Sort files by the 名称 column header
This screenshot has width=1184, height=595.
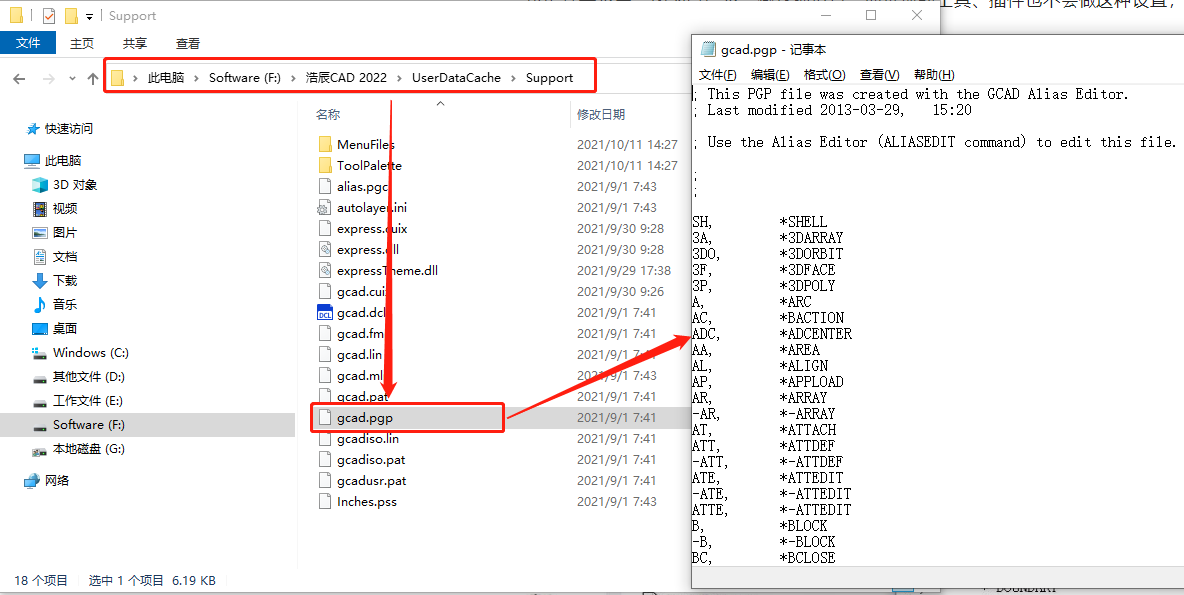coord(328,115)
